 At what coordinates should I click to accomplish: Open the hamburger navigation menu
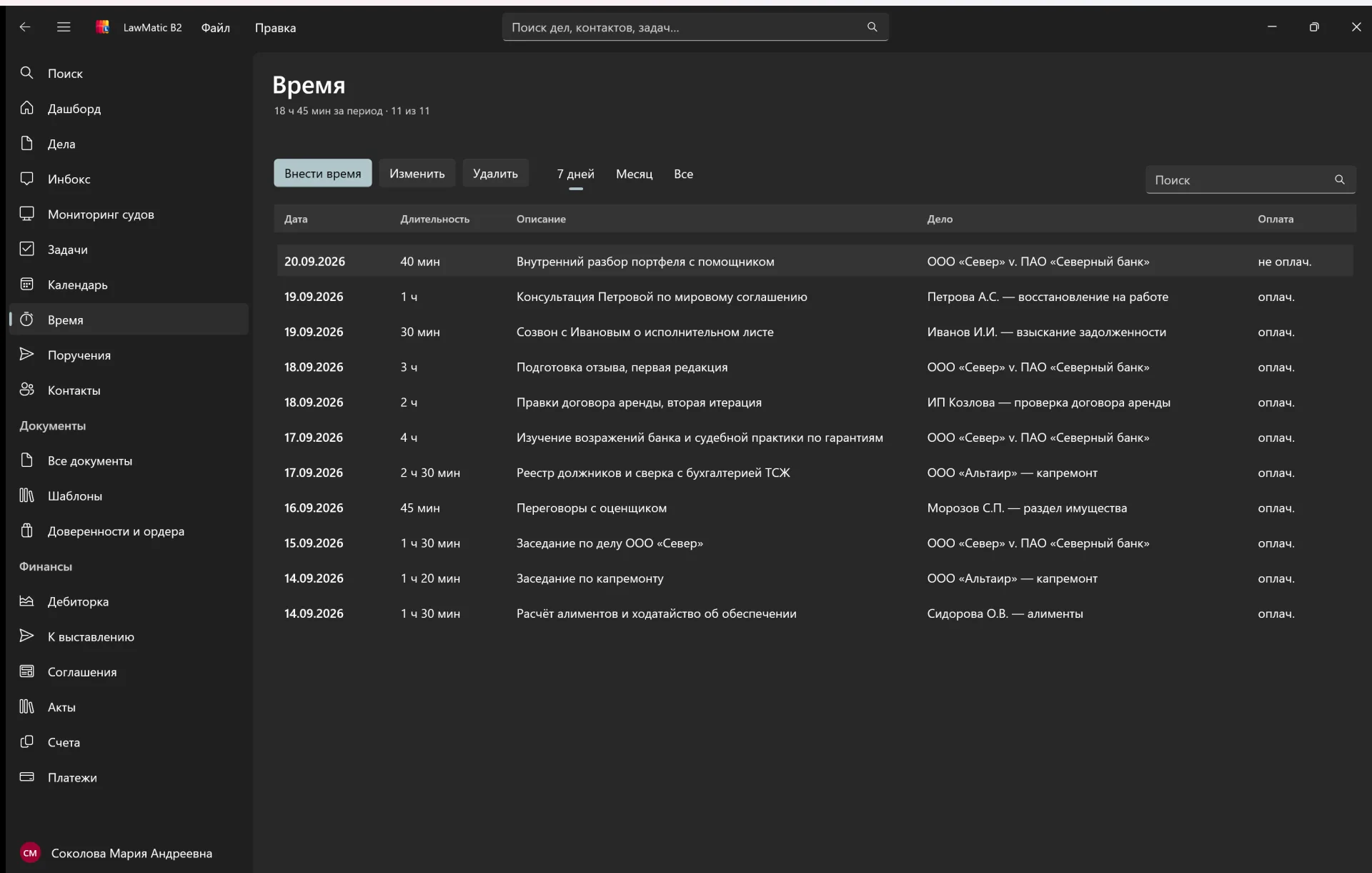(x=64, y=27)
